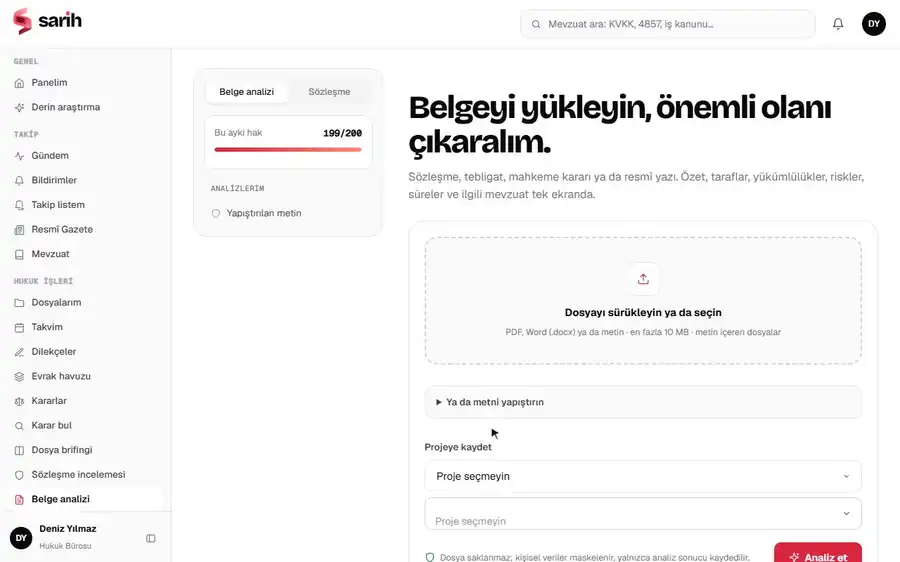Click the Karar bul search icon
Screen dimensions: 900x562
tap(19, 426)
